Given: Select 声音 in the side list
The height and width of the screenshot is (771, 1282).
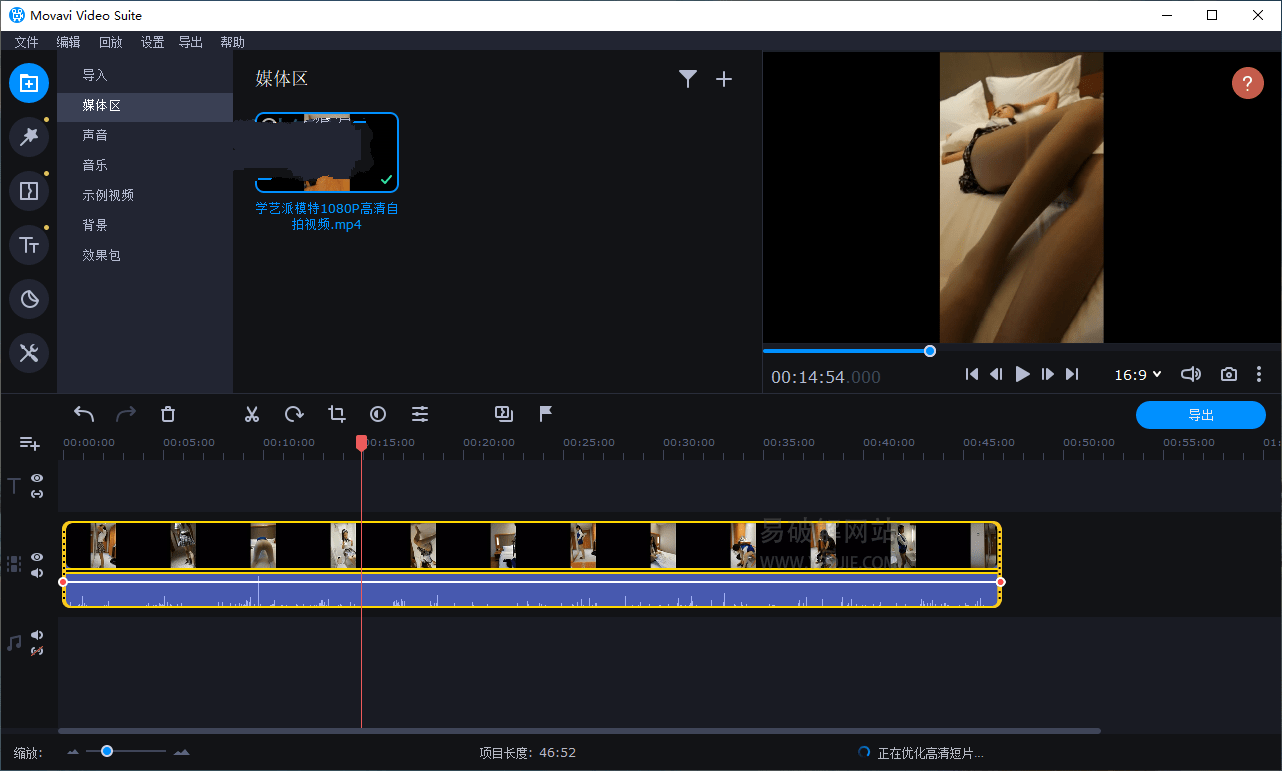Looking at the screenshot, I should tap(145, 135).
